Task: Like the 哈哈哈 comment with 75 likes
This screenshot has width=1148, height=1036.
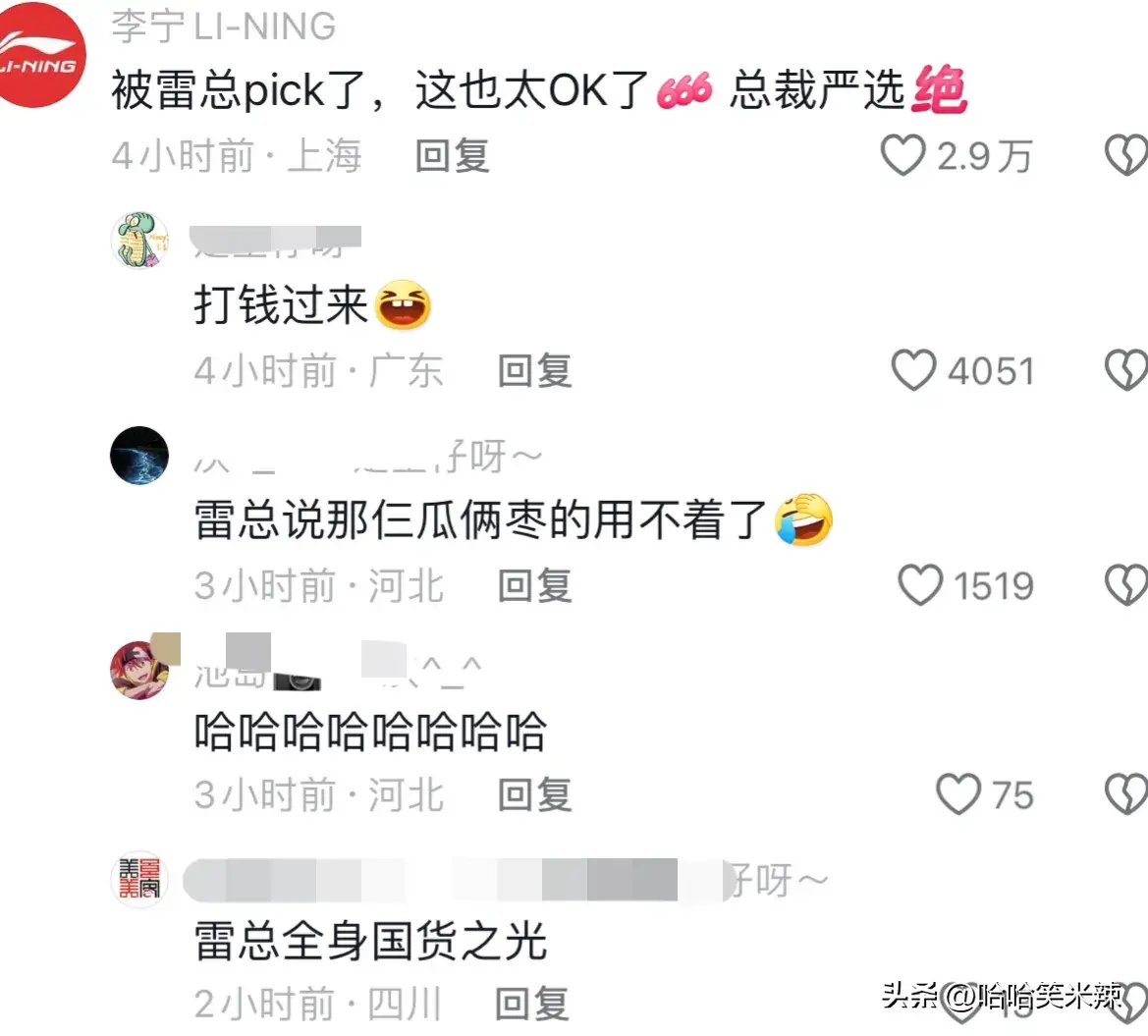Action: tap(958, 794)
